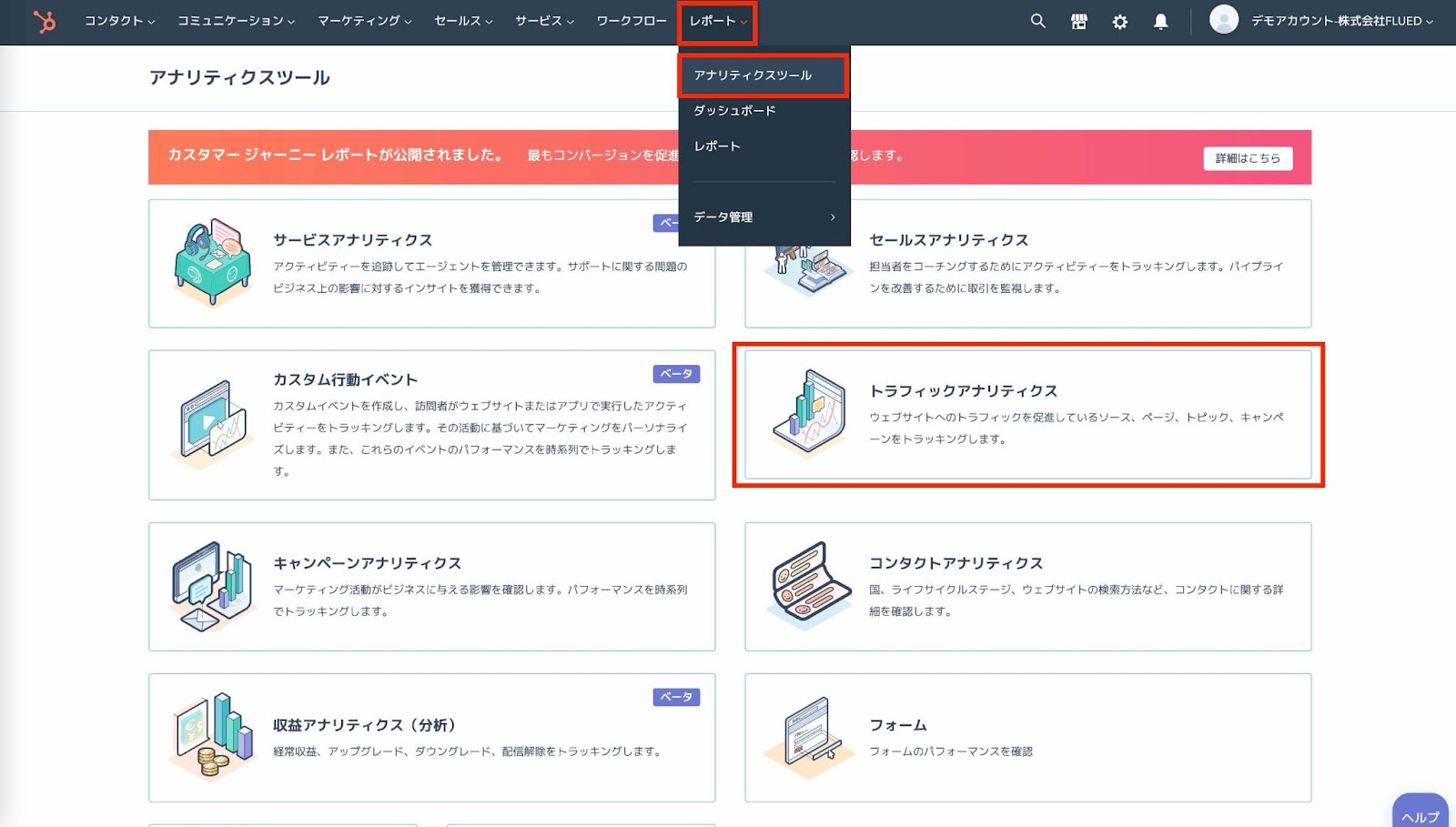The height and width of the screenshot is (827, 1456).
Task: Click the ベータ badge on カスタム行動イベント
Action: tap(676, 374)
